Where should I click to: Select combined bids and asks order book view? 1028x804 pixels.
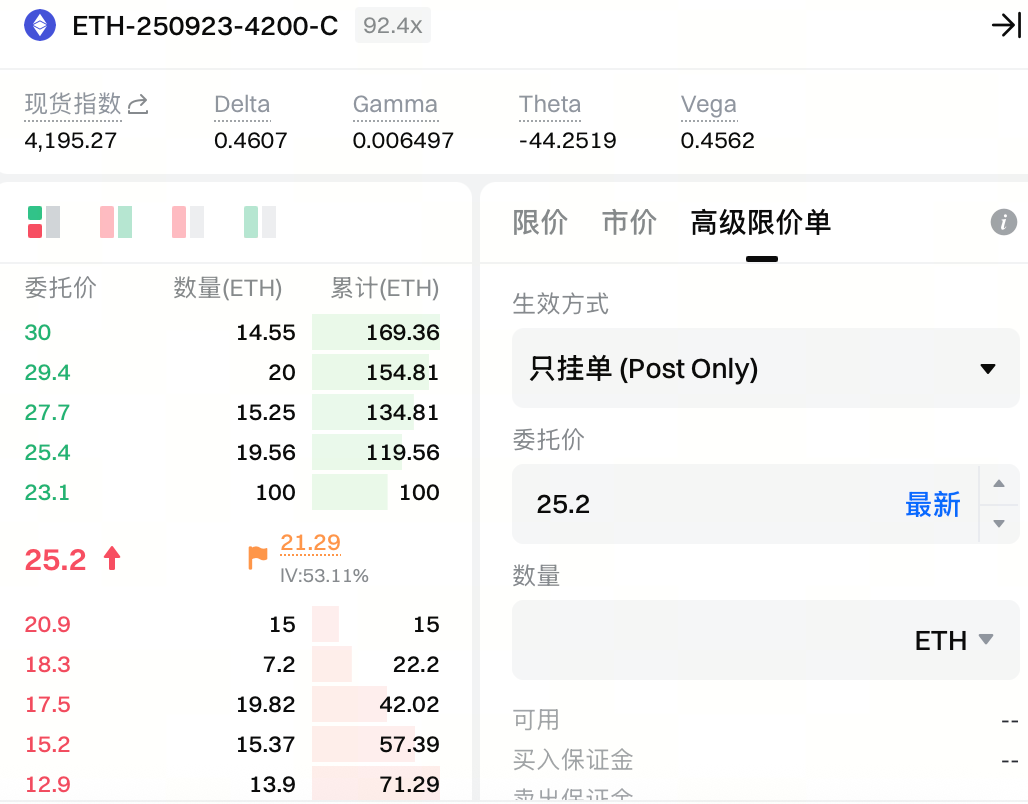coord(44,222)
